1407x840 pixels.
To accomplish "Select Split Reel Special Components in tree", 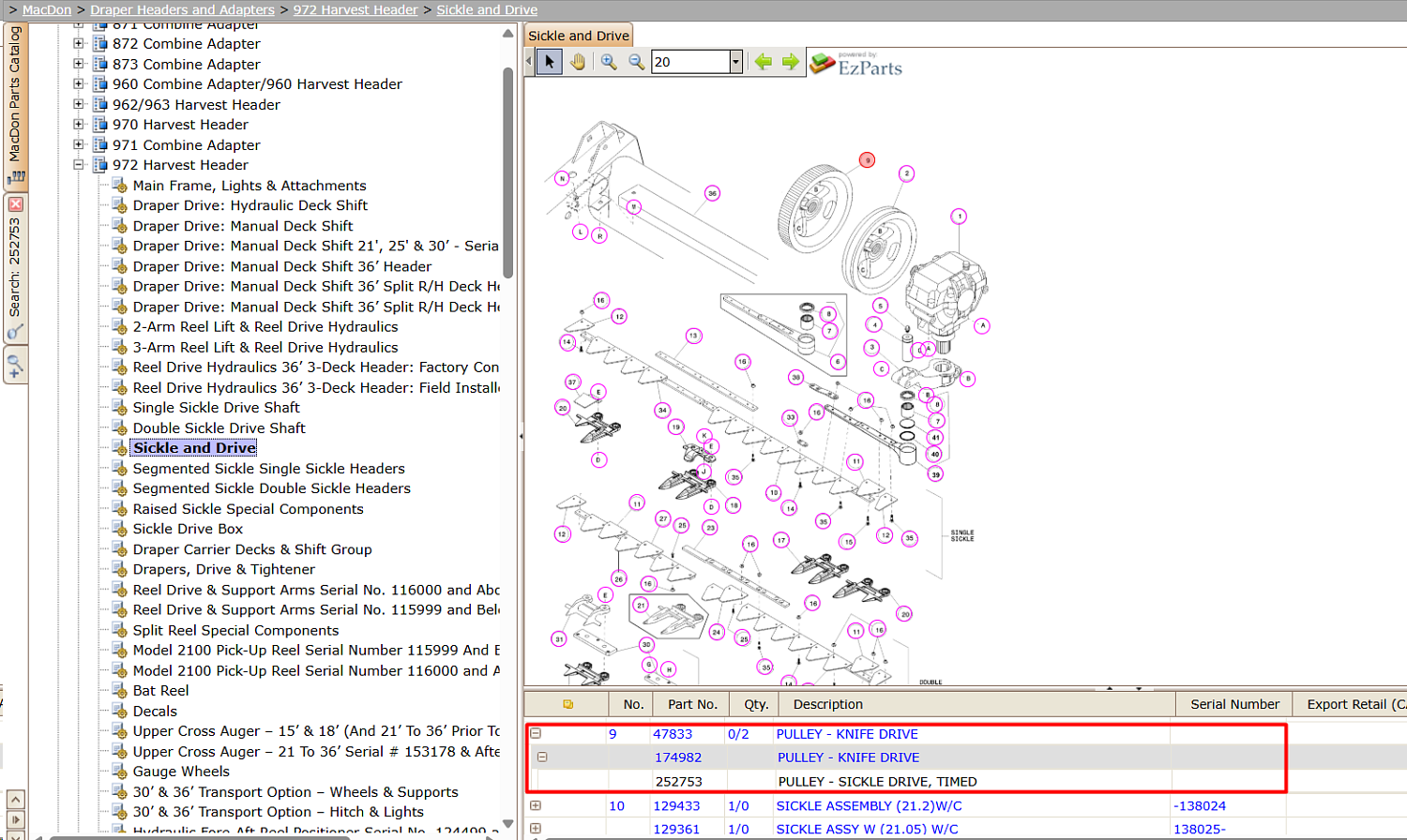I will pos(235,630).
